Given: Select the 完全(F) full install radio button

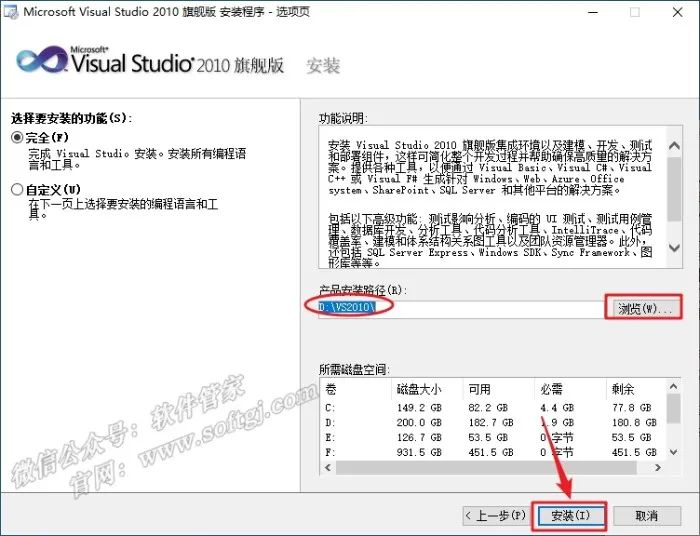Looking at the screenshot, I should tap(17, 137).
